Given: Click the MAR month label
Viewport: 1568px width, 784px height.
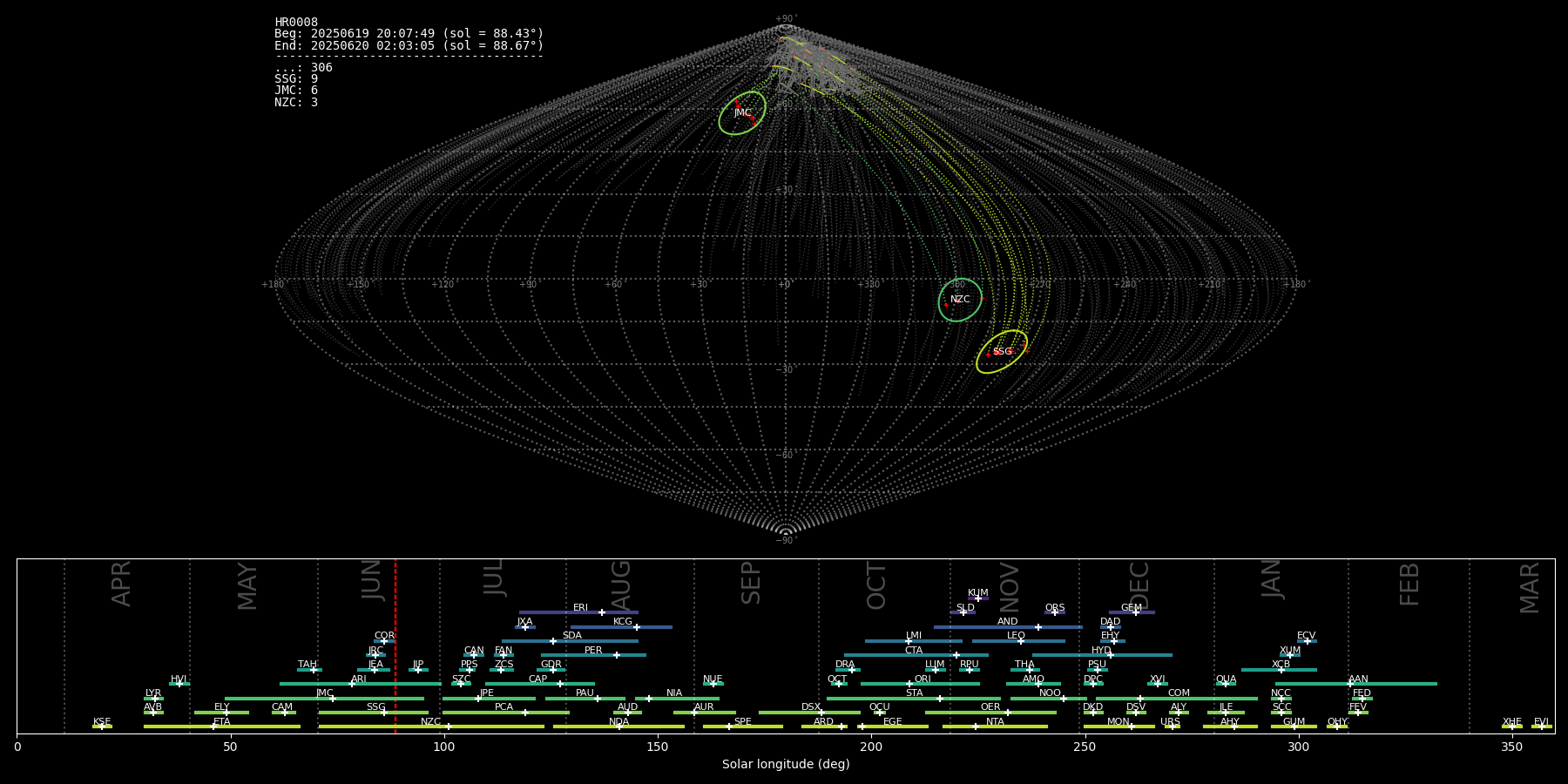Looking at the screenshot, I should point(1530,588).
